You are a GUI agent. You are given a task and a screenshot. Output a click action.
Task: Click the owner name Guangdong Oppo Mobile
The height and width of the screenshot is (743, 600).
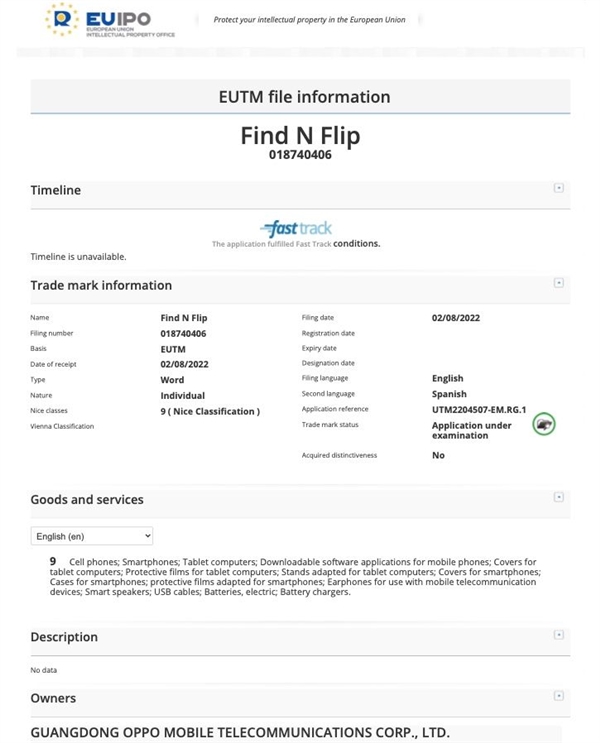[240, 732]
